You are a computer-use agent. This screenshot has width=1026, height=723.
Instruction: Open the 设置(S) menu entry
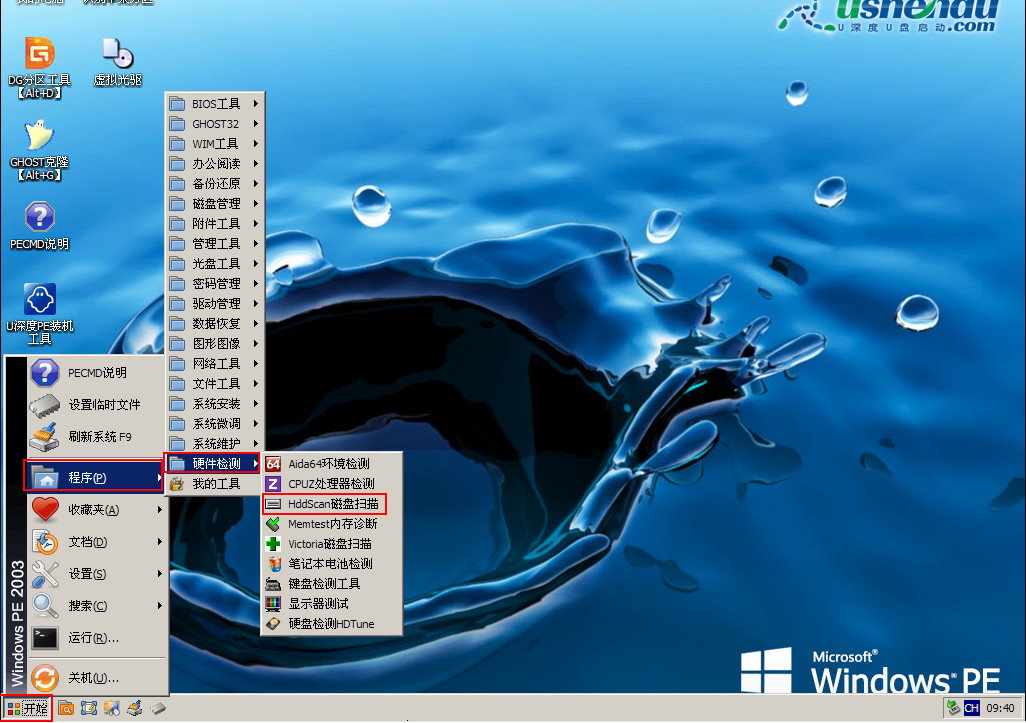click(x=97, y=574)
